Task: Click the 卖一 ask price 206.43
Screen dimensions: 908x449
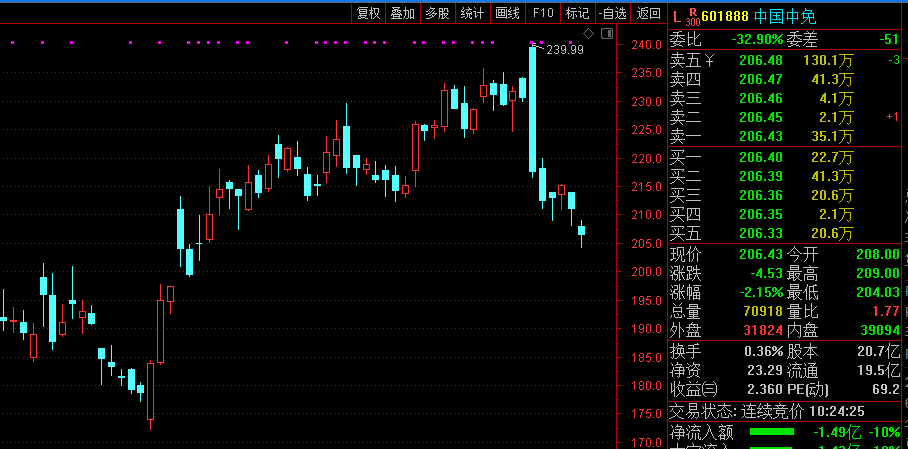Action: 758,136
